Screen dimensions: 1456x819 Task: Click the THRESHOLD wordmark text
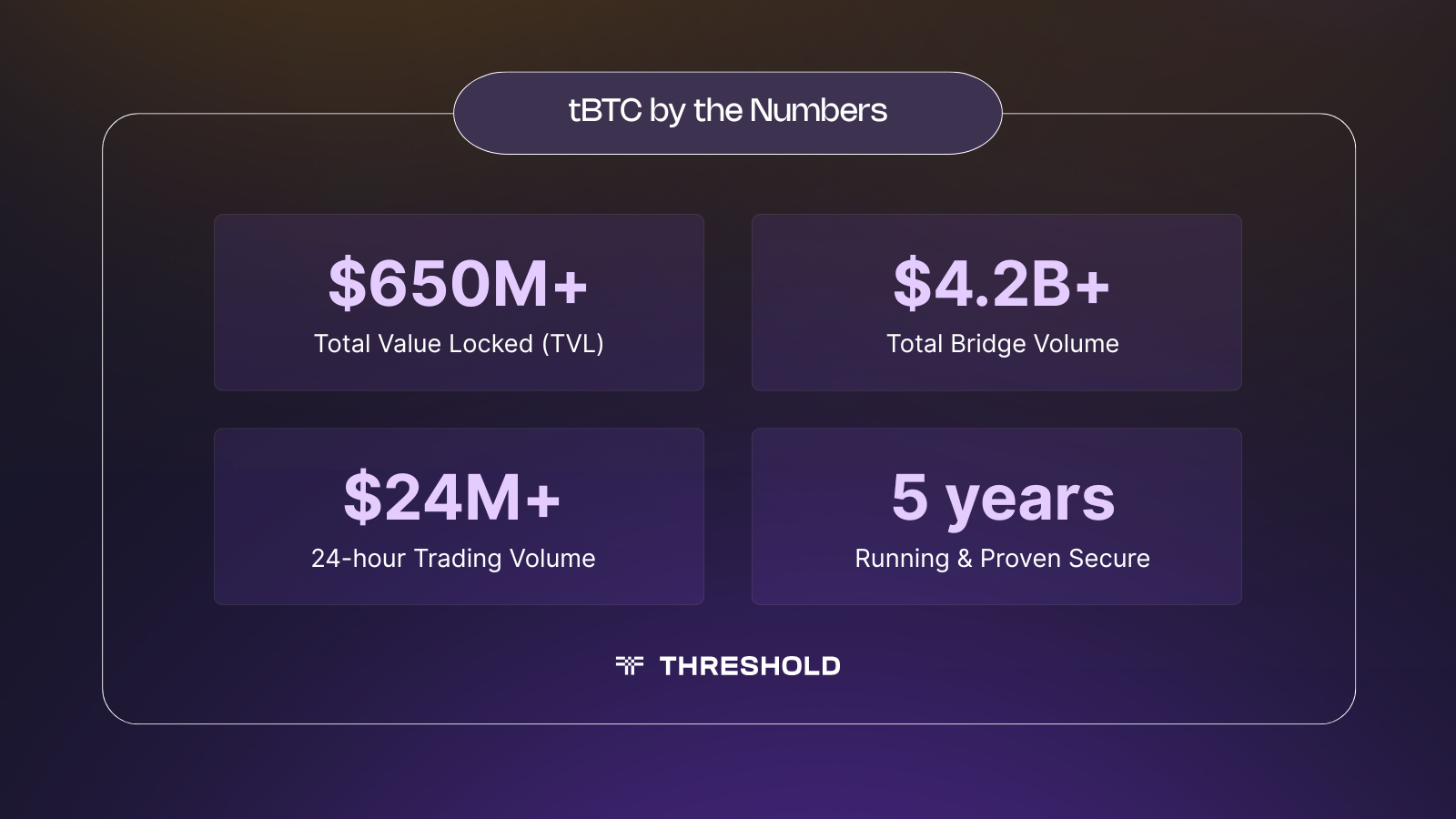tap(750, 666)
